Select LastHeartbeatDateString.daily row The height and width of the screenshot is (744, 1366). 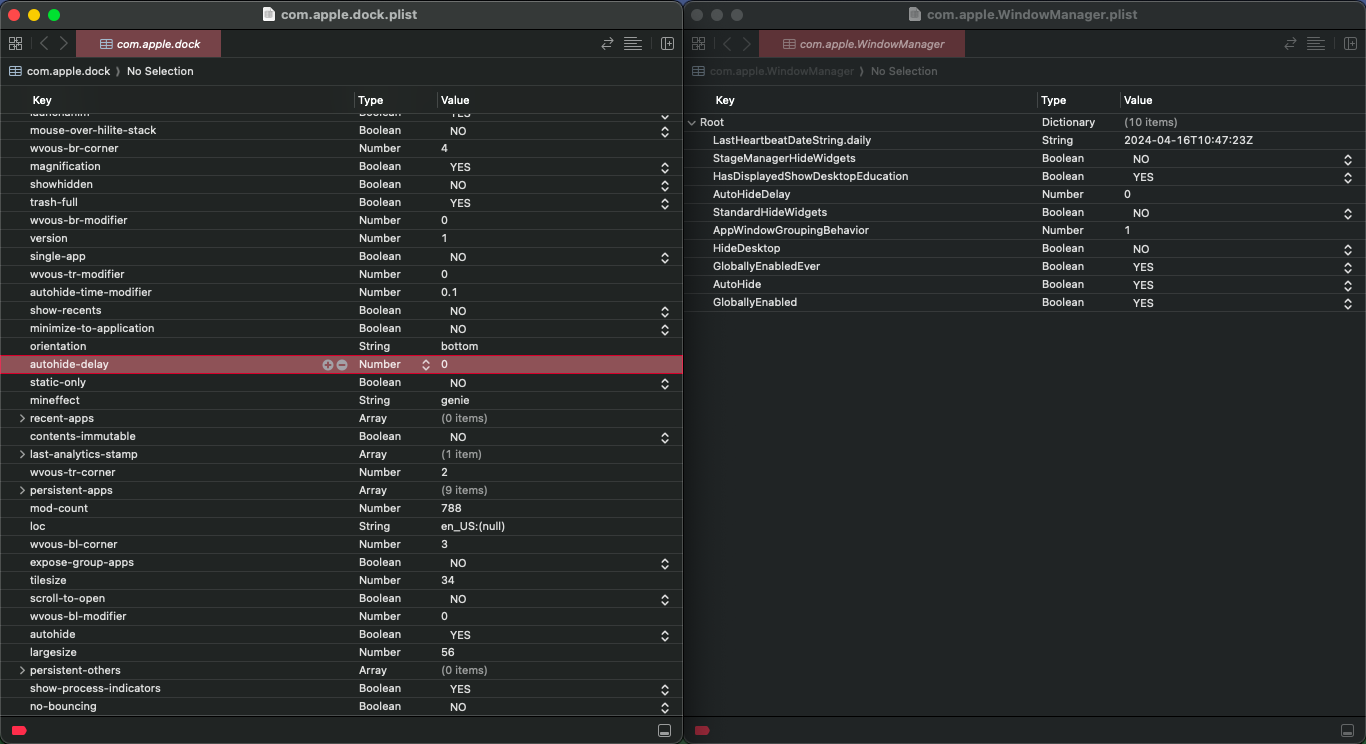point(1024,140)
